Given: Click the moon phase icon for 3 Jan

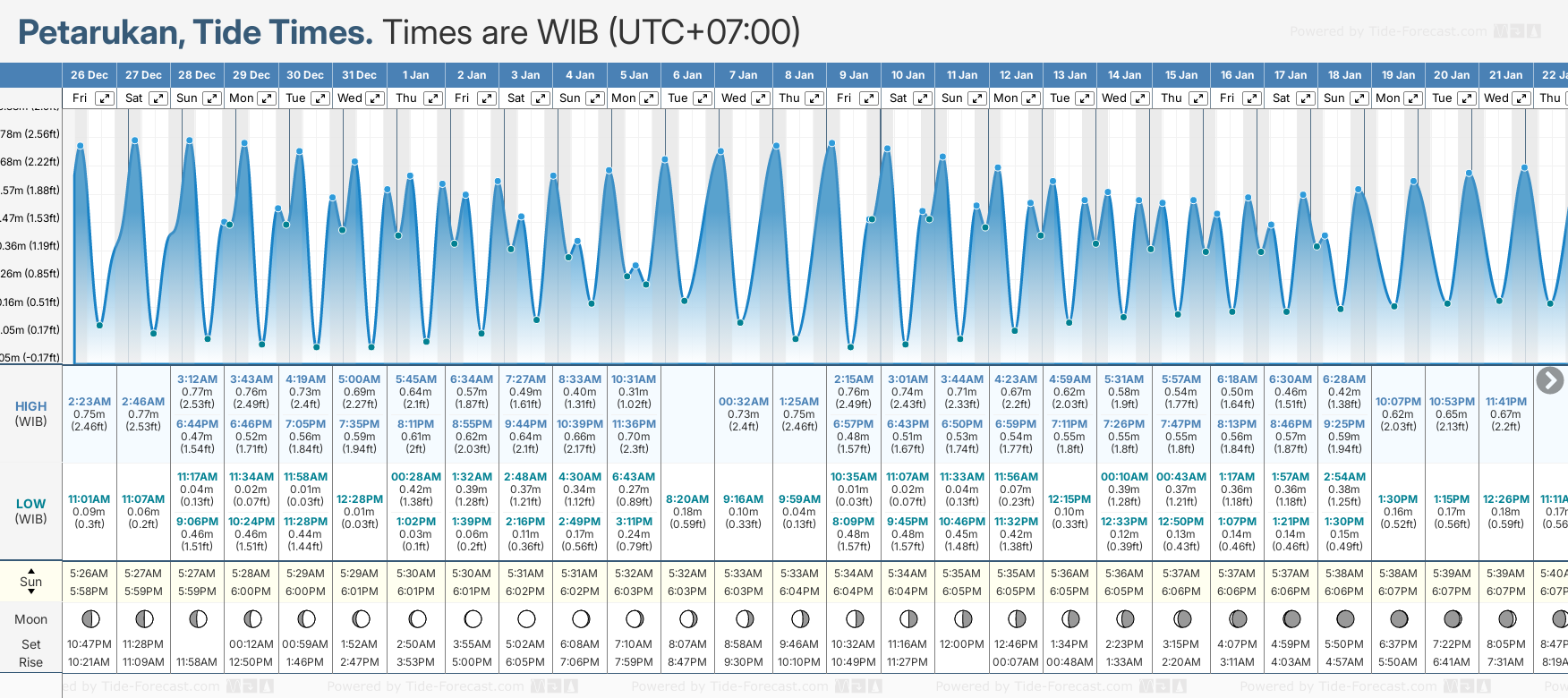Looking at the screenshot, I should point(526,618).
